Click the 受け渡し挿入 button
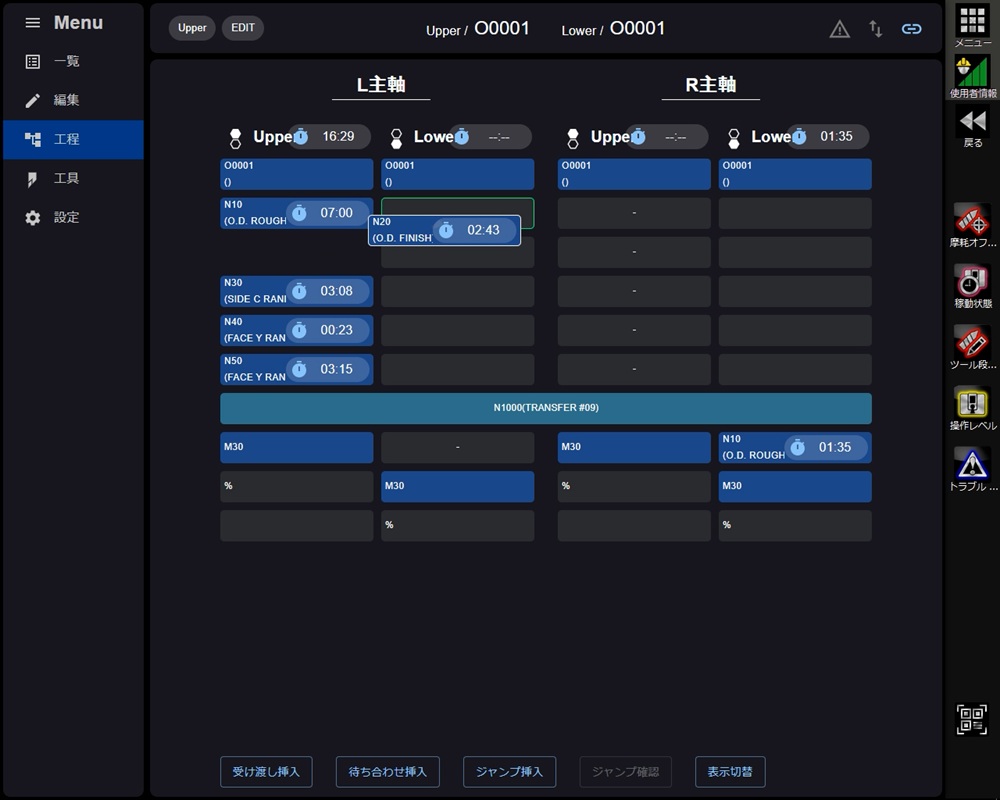 (266, 772)
